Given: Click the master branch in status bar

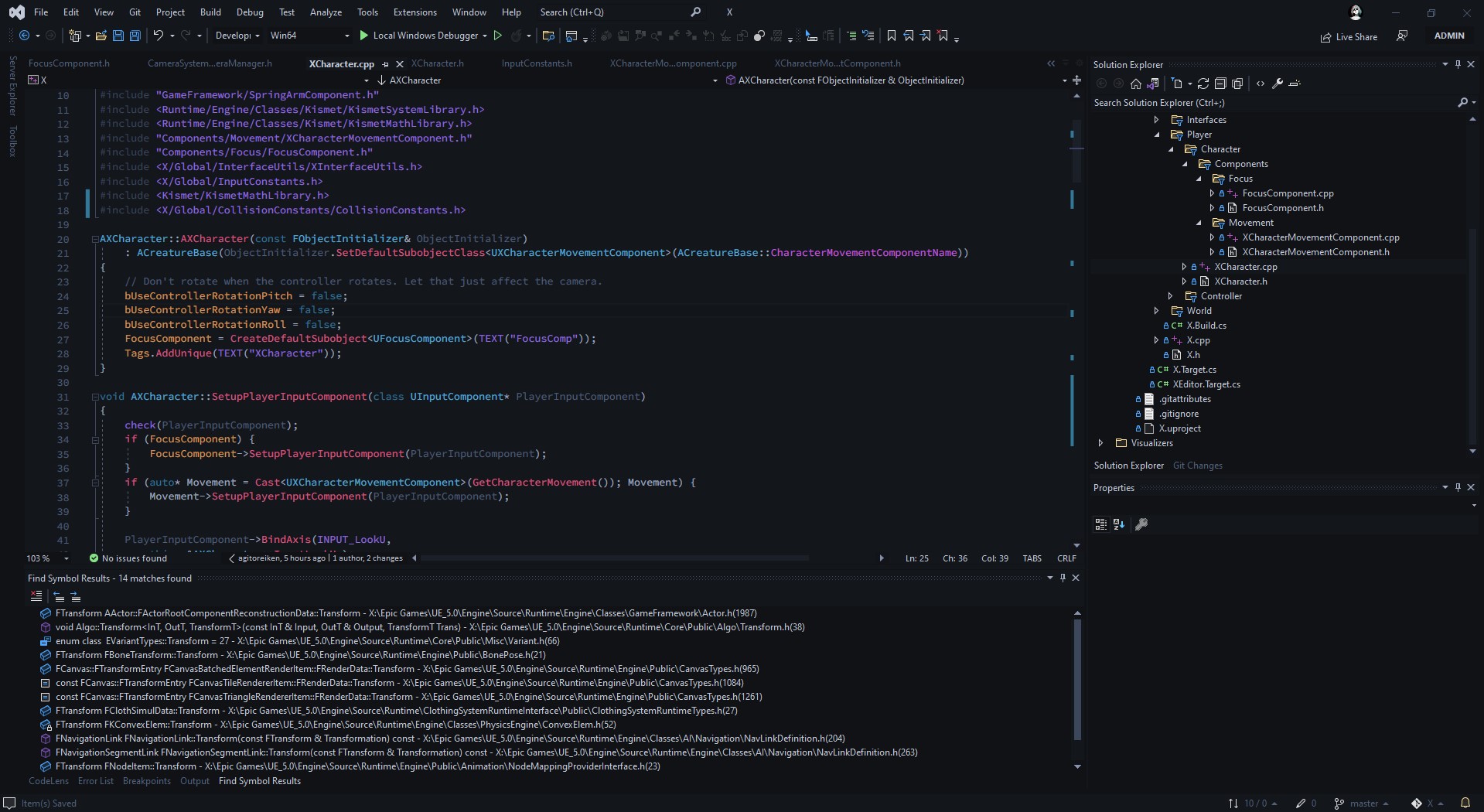Looking at the screenshot, I should (1362, 803).
